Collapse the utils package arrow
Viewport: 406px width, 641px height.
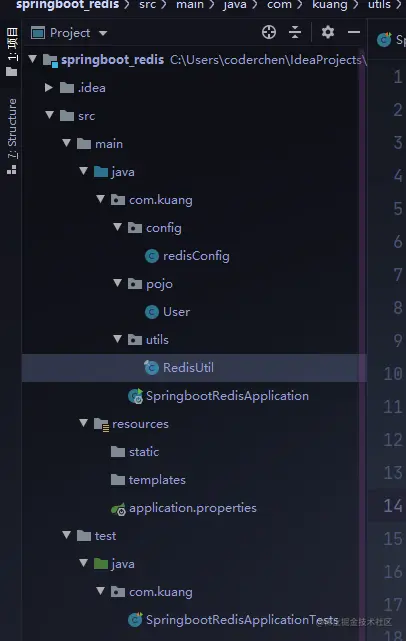118,338
